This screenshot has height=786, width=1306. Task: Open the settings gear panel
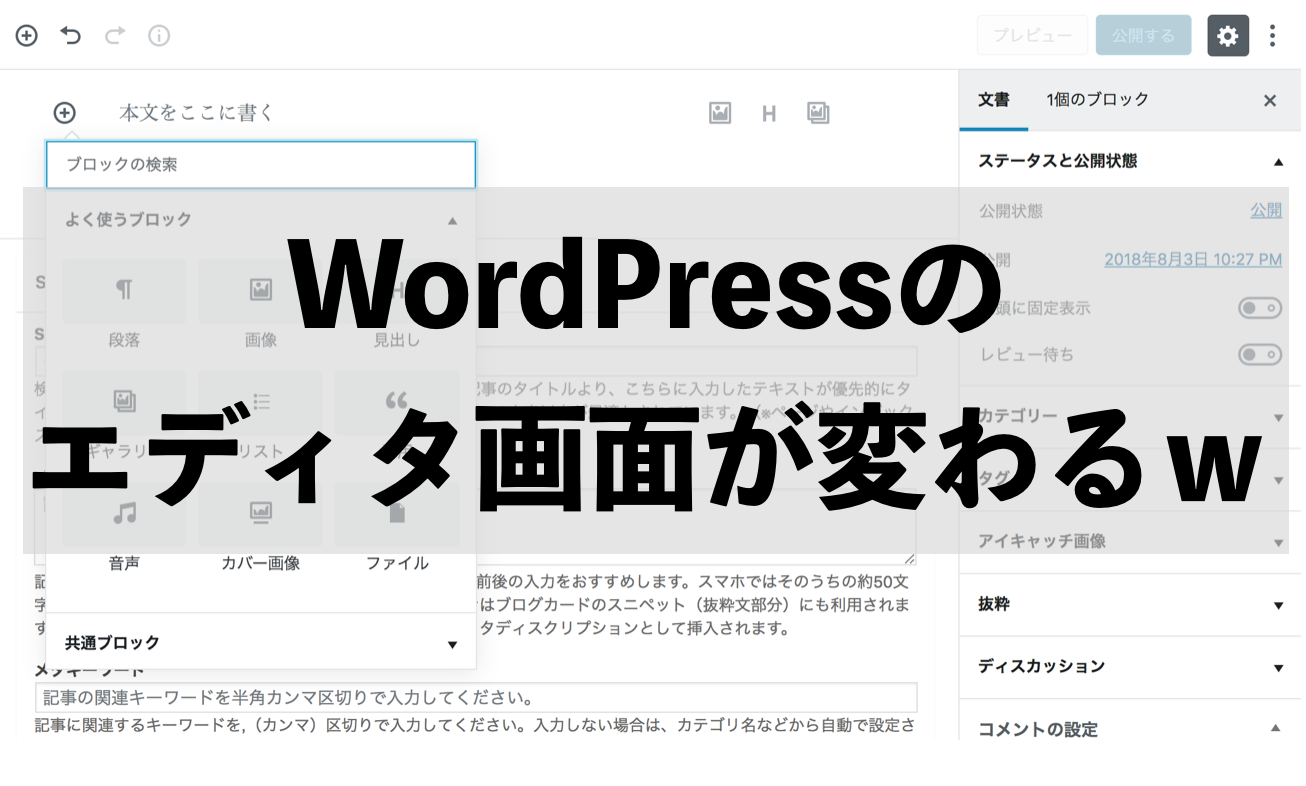click(1228, 36)
